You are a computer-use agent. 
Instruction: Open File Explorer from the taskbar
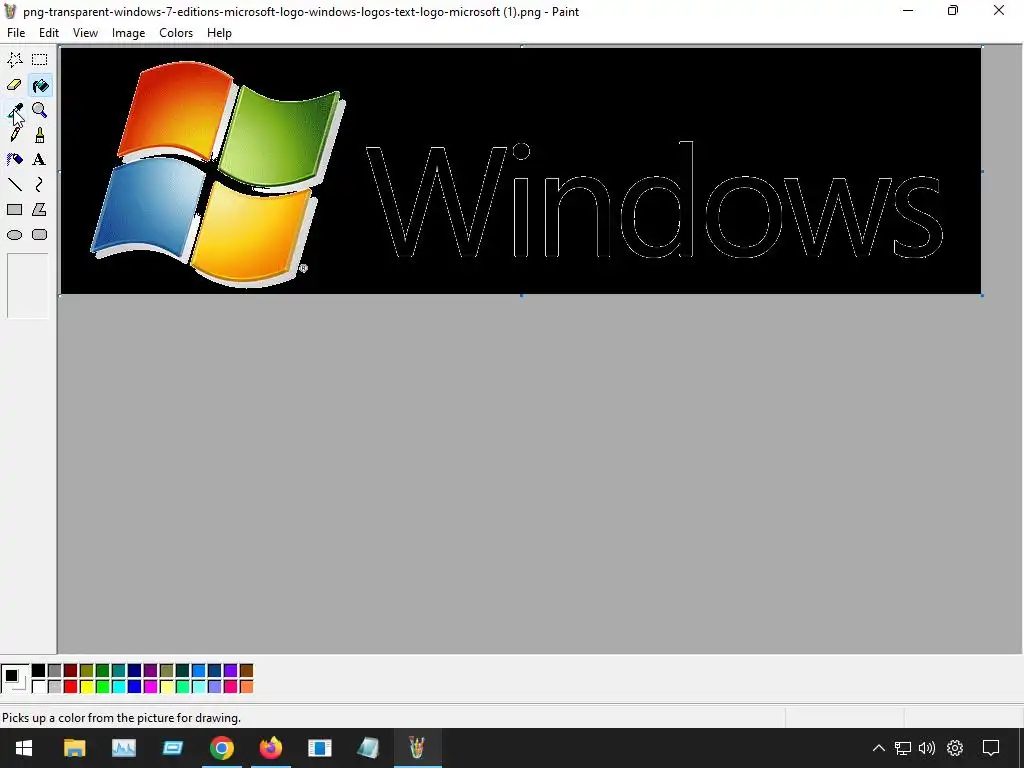click(x=74, y=748)
